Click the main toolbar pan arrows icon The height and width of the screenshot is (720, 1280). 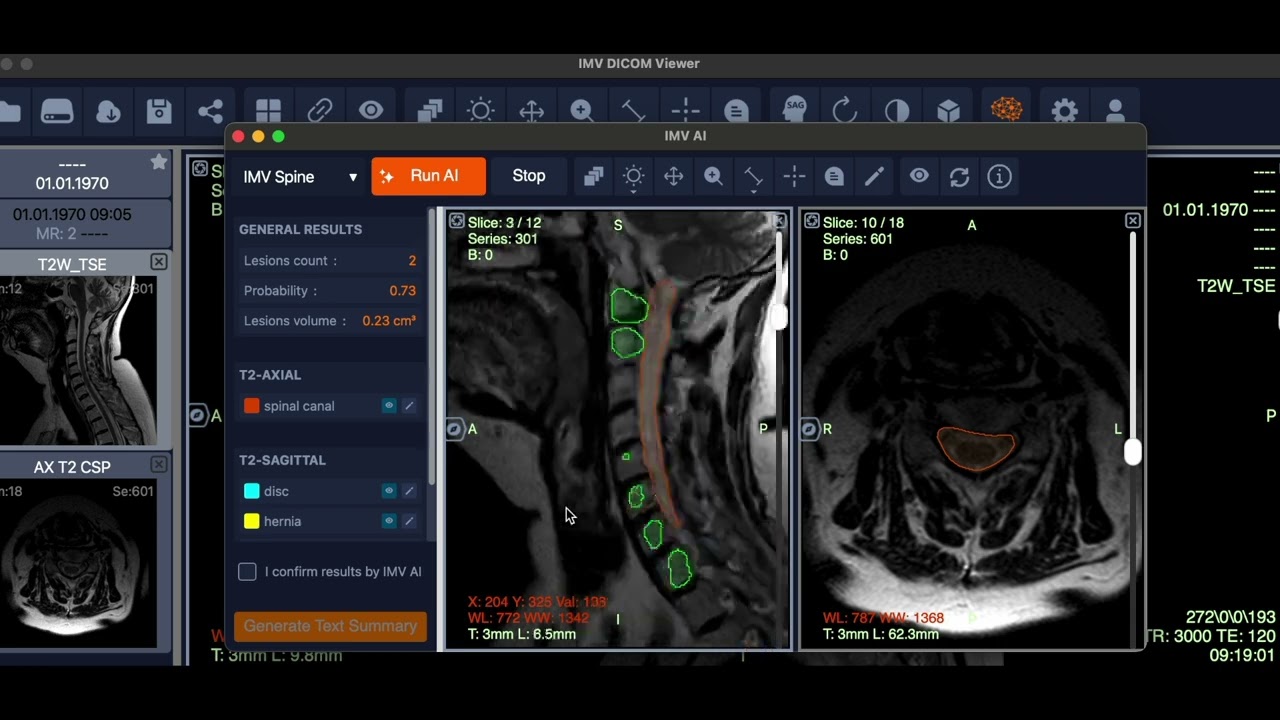[531, 111]
